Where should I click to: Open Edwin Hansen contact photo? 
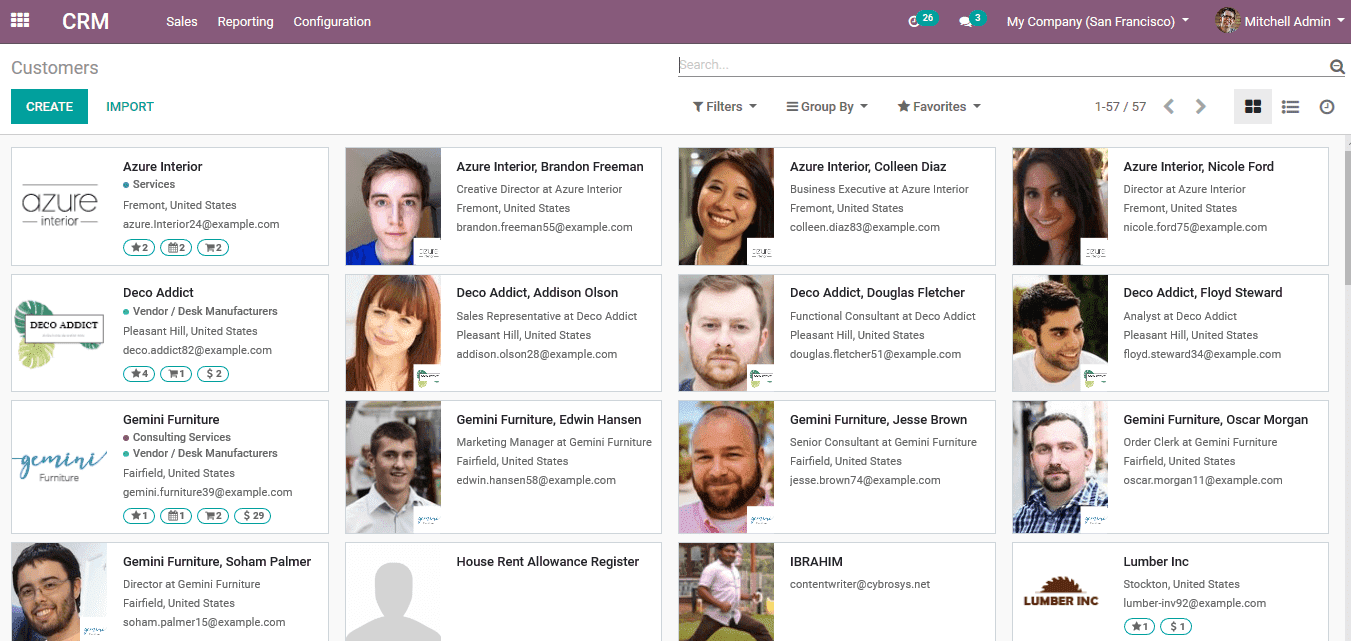coord(393,467)
